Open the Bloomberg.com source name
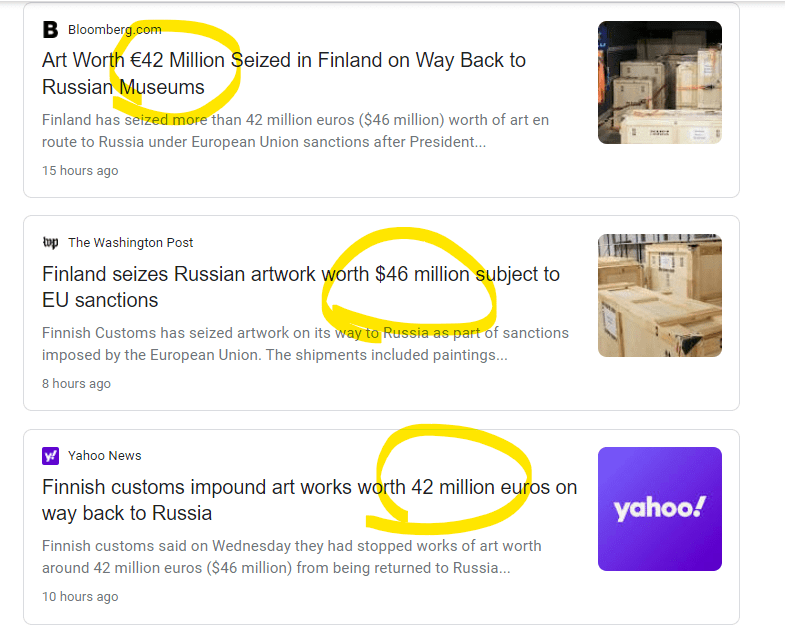 click(114, 30)
